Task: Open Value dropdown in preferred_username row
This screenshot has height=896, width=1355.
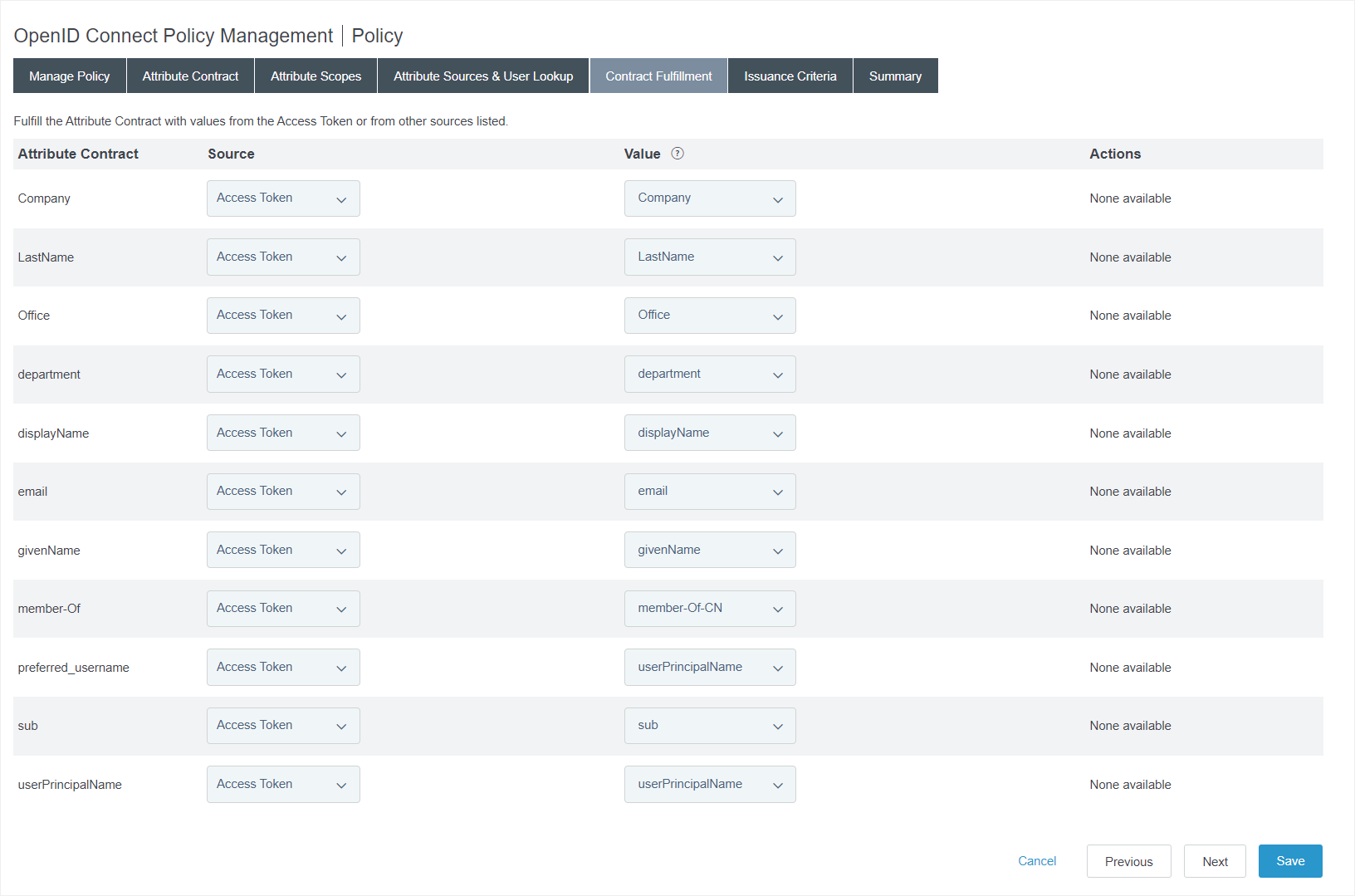Action: point(710,667)
